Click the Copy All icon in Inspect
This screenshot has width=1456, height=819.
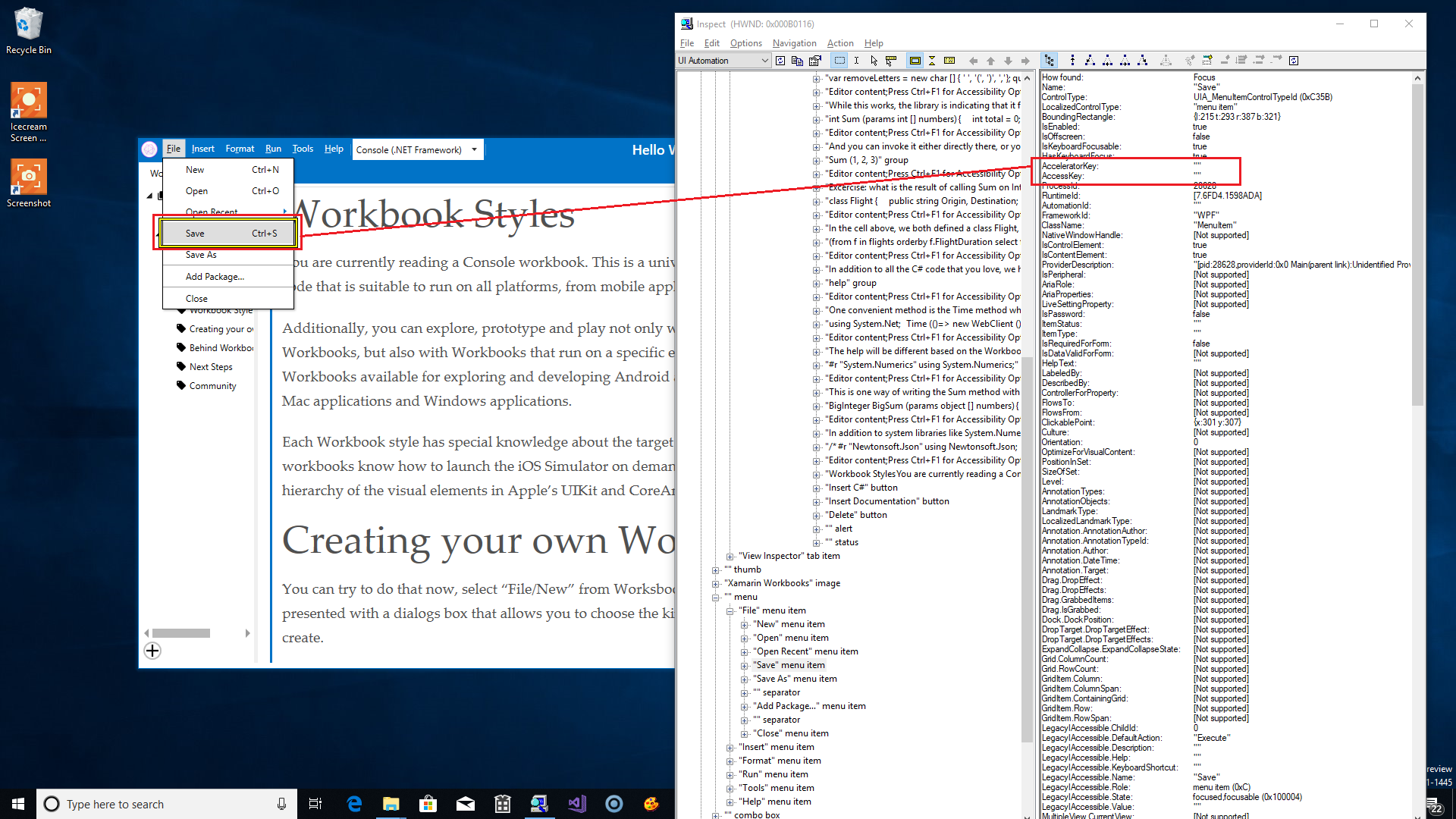[x=797, y=60]
